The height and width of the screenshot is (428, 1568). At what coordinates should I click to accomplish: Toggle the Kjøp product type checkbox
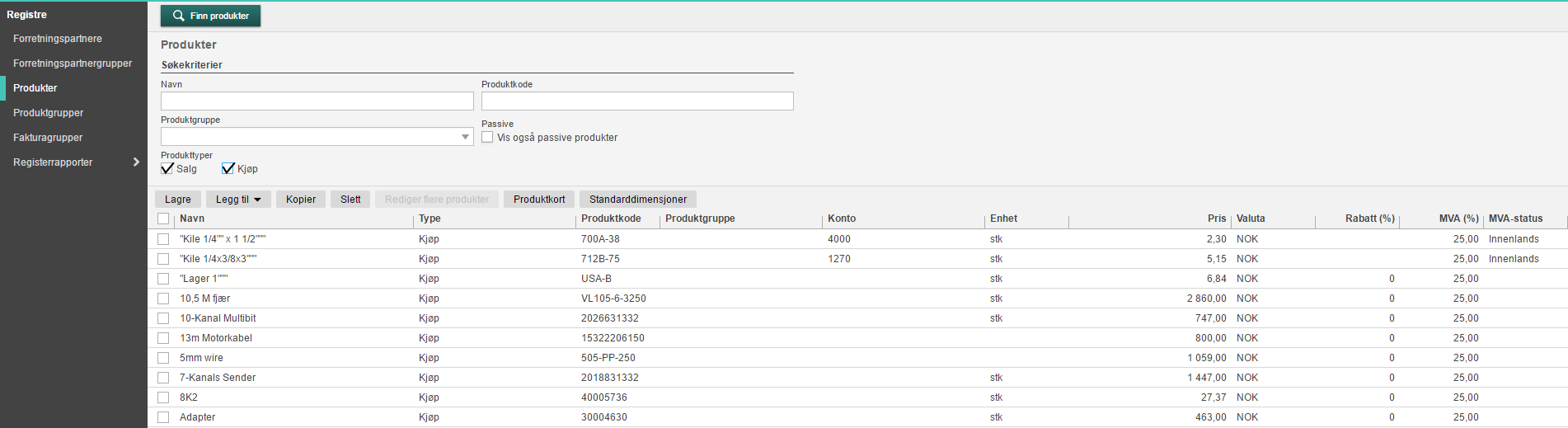(x=228, y=168)
